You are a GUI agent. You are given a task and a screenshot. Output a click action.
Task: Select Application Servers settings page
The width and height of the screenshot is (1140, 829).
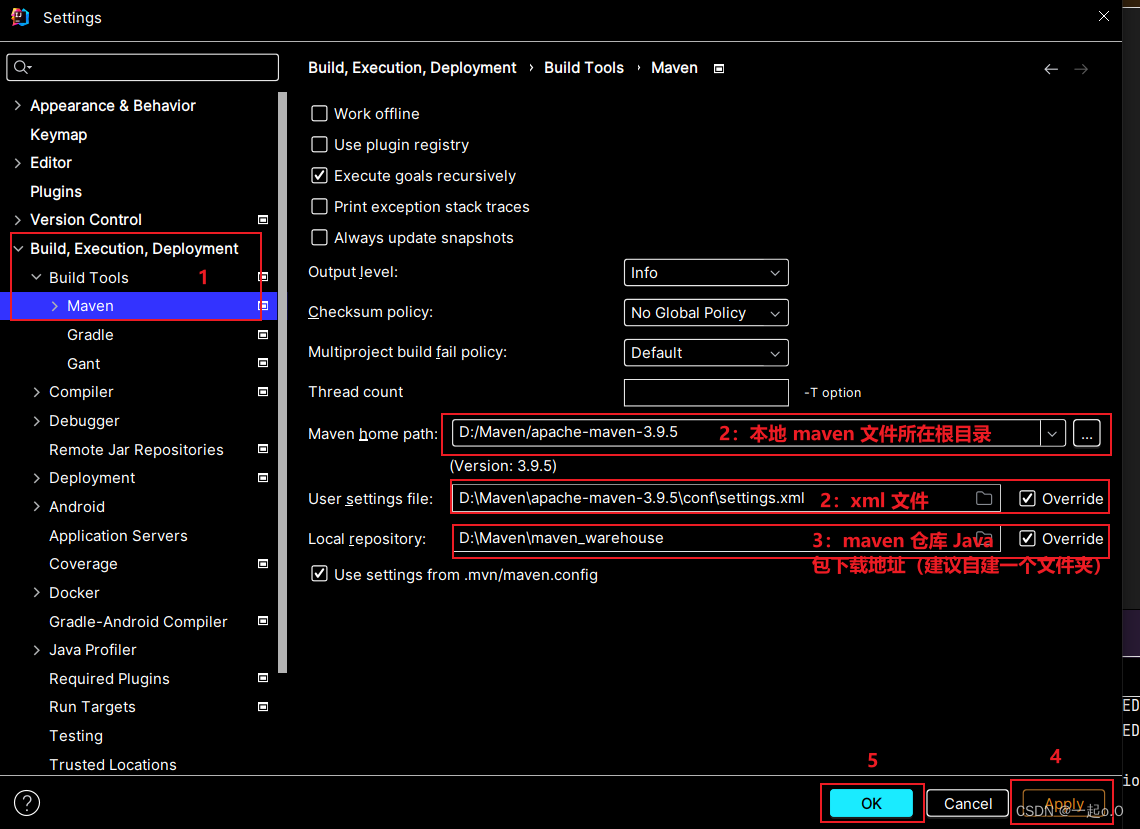(x=119, y=535)
